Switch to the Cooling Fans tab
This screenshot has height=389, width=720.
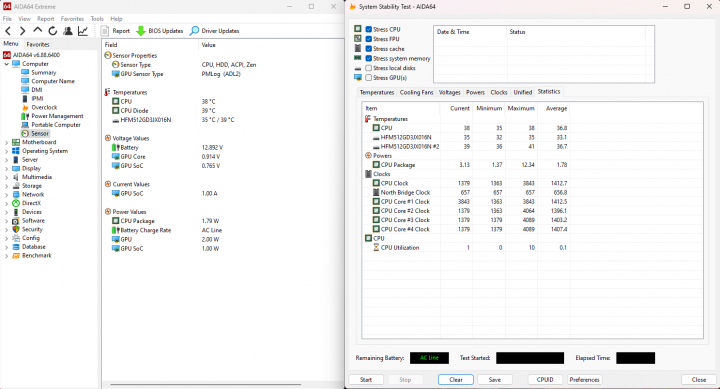point(416,92)
